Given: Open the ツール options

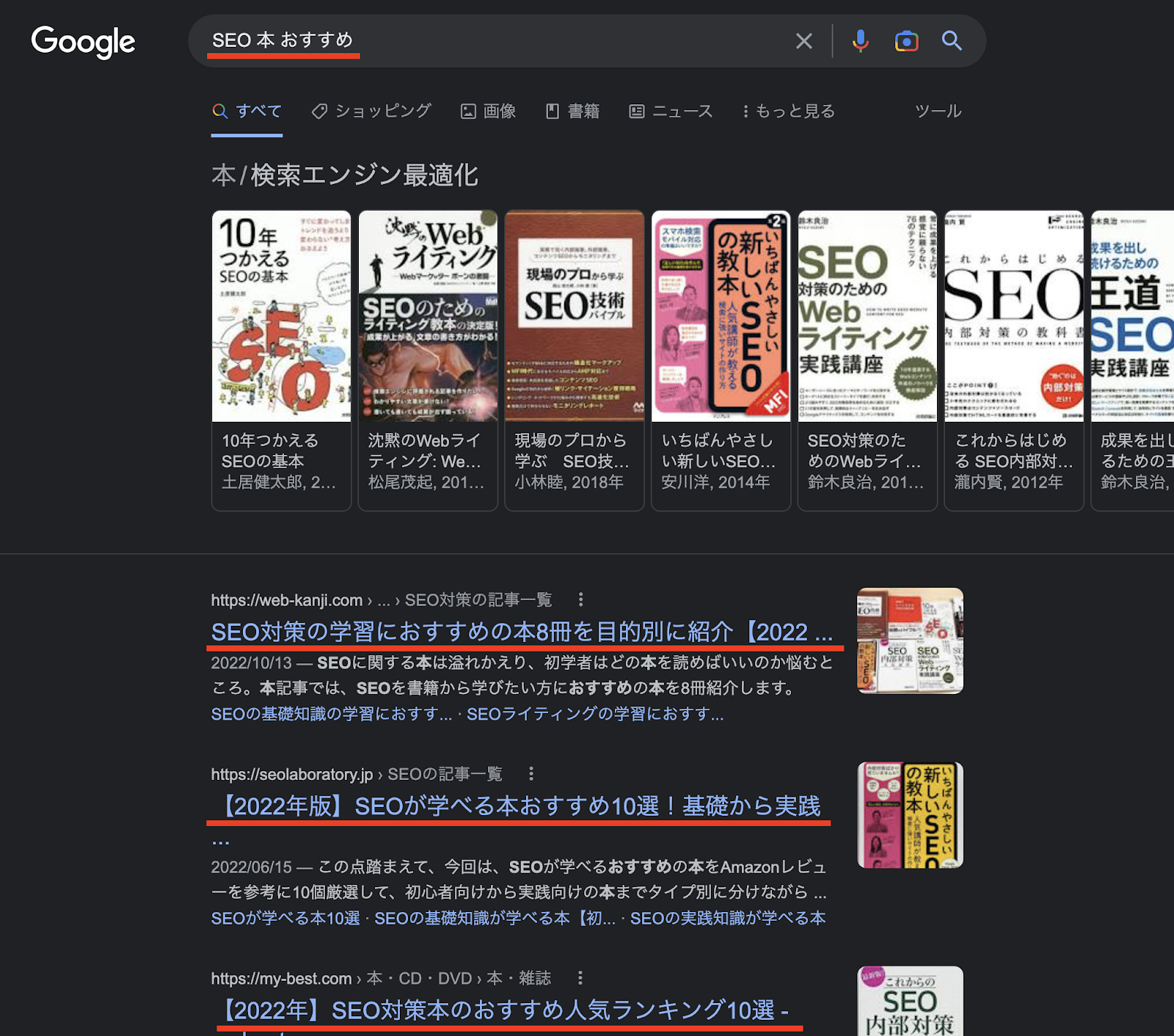Looking at the screenshot, I should point(938,112).
